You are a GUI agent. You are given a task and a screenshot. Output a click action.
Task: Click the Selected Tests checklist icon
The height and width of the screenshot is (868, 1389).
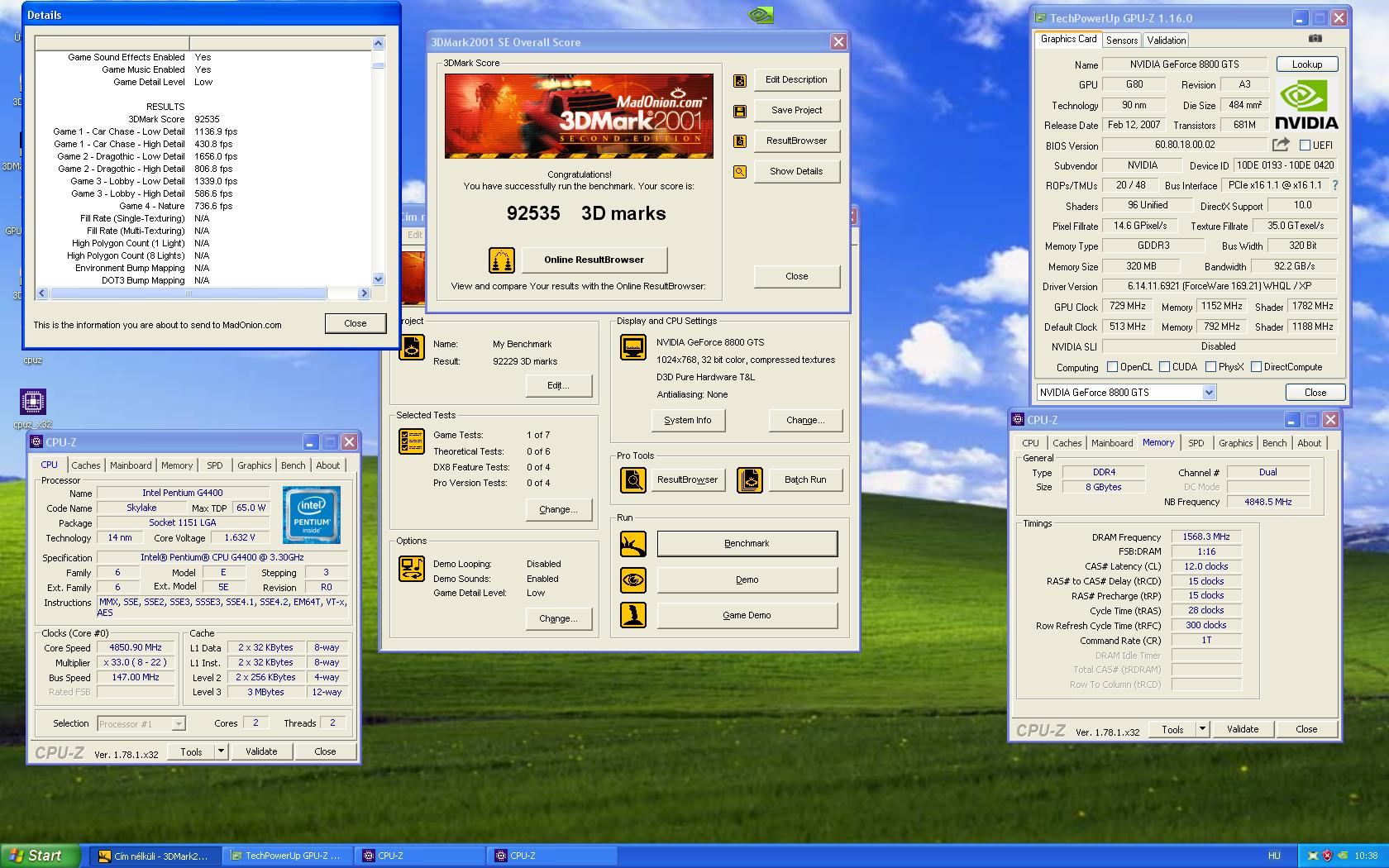[x=412, y=441]
